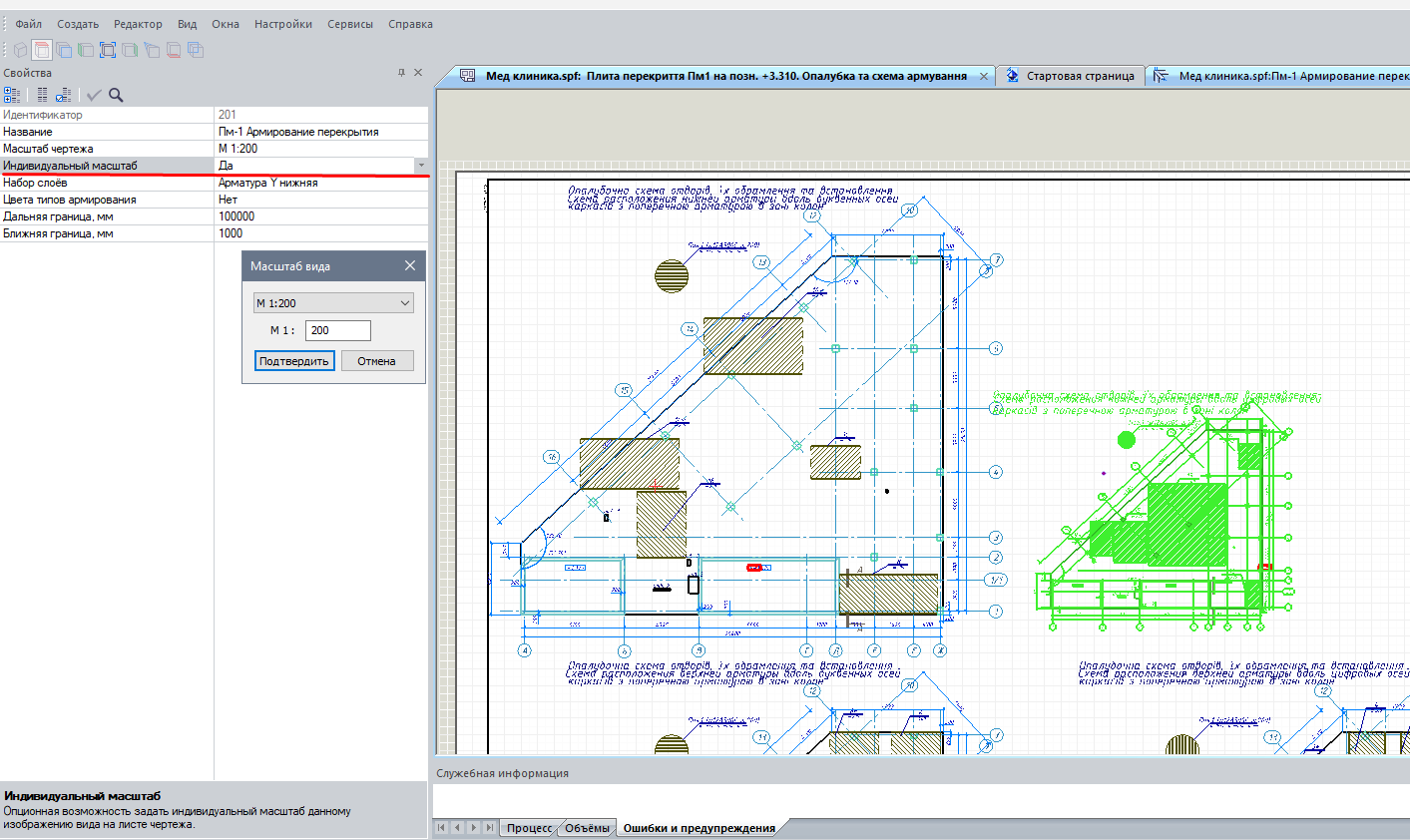1410x840 pixels.
Task: Click the isometric 3D cube view icon
Action: click(20, 50)
